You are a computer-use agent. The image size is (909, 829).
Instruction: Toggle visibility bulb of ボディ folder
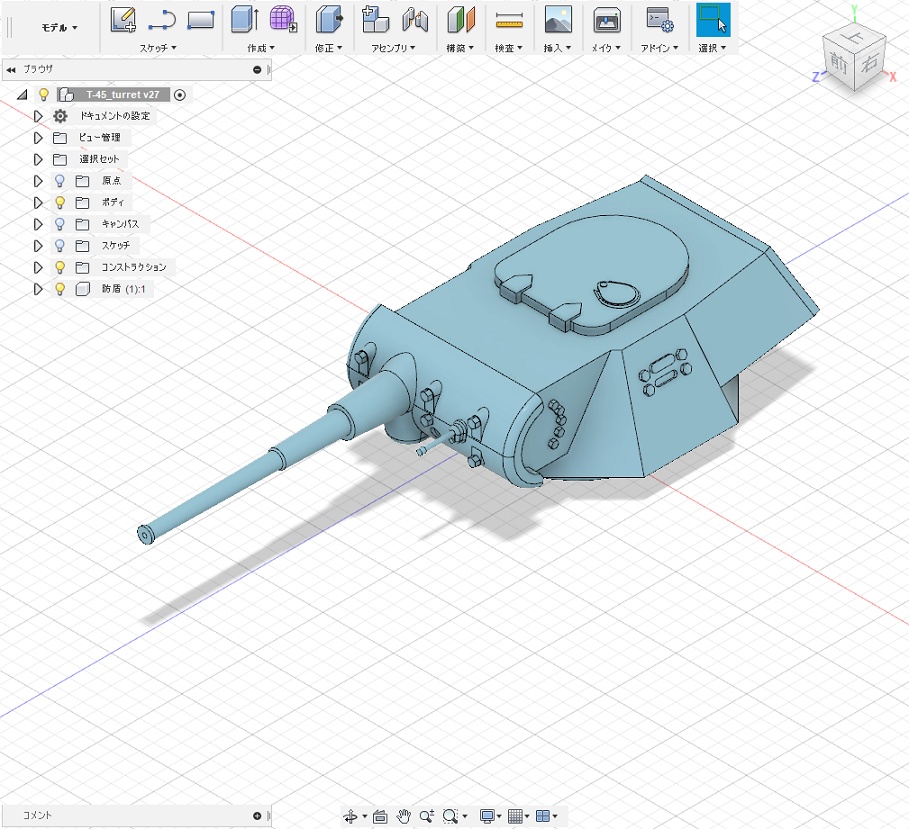point(59,202)
